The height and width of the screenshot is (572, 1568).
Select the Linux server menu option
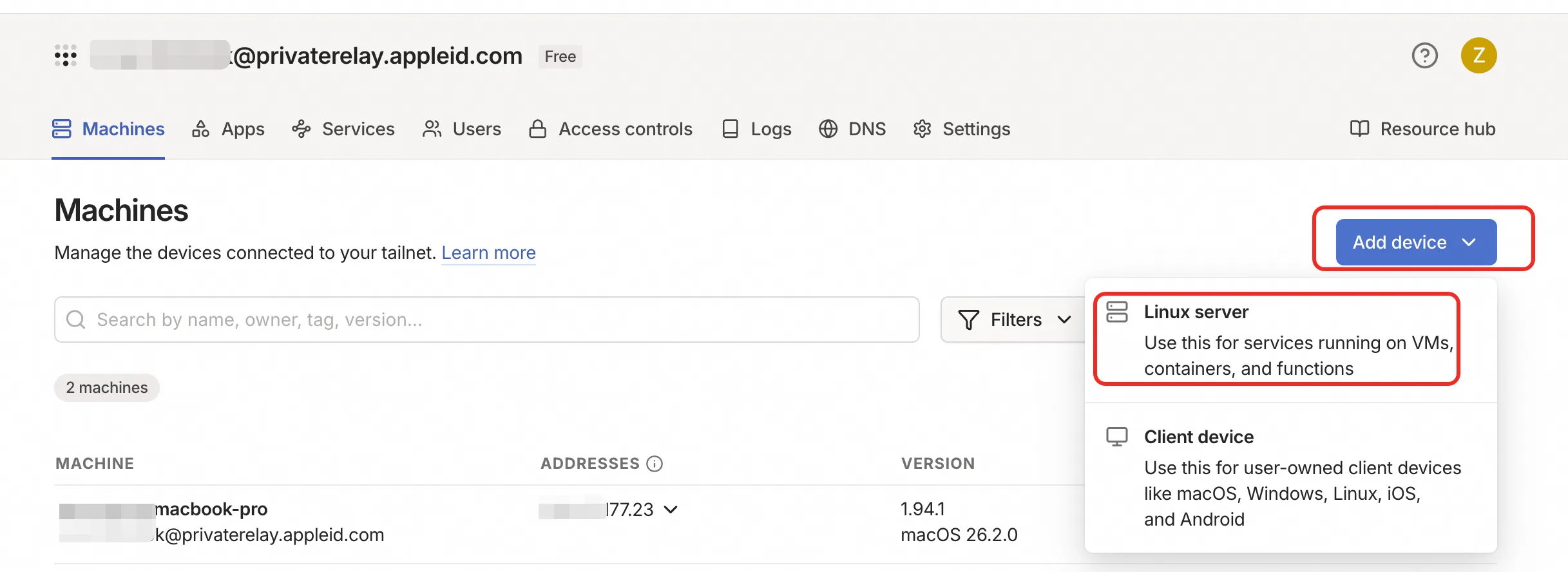[1276, 339]
